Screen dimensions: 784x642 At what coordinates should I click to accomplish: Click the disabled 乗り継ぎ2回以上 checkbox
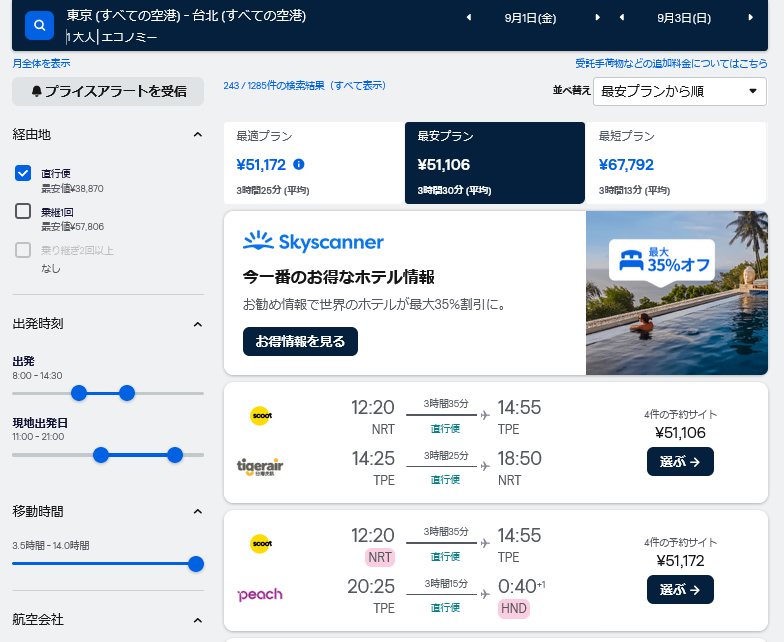tap(23, 250)
